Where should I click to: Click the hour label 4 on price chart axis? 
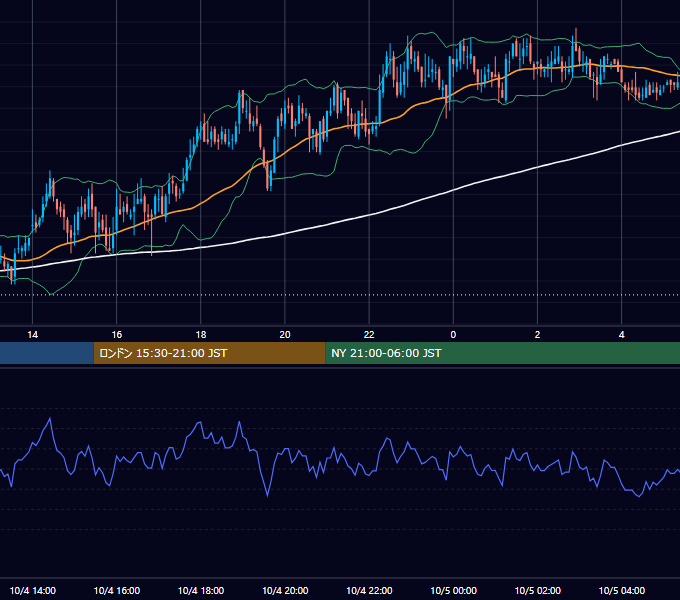pos(621,335)
